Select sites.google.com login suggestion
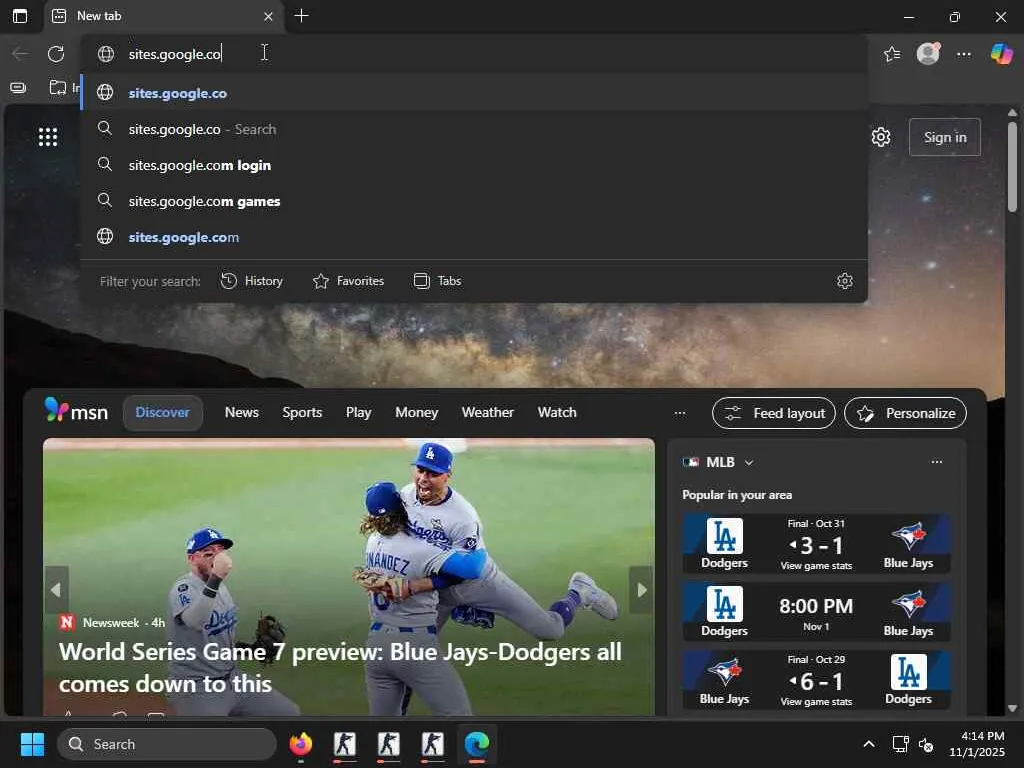Viewport: 1024px width, 768px height. click(x=474, y=165)
